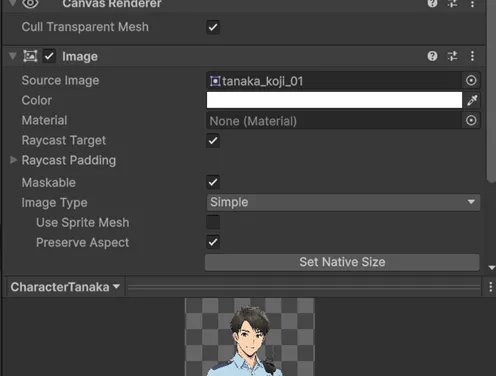Click the Image Type label
The image size is (496, 376).
[54, 203]
